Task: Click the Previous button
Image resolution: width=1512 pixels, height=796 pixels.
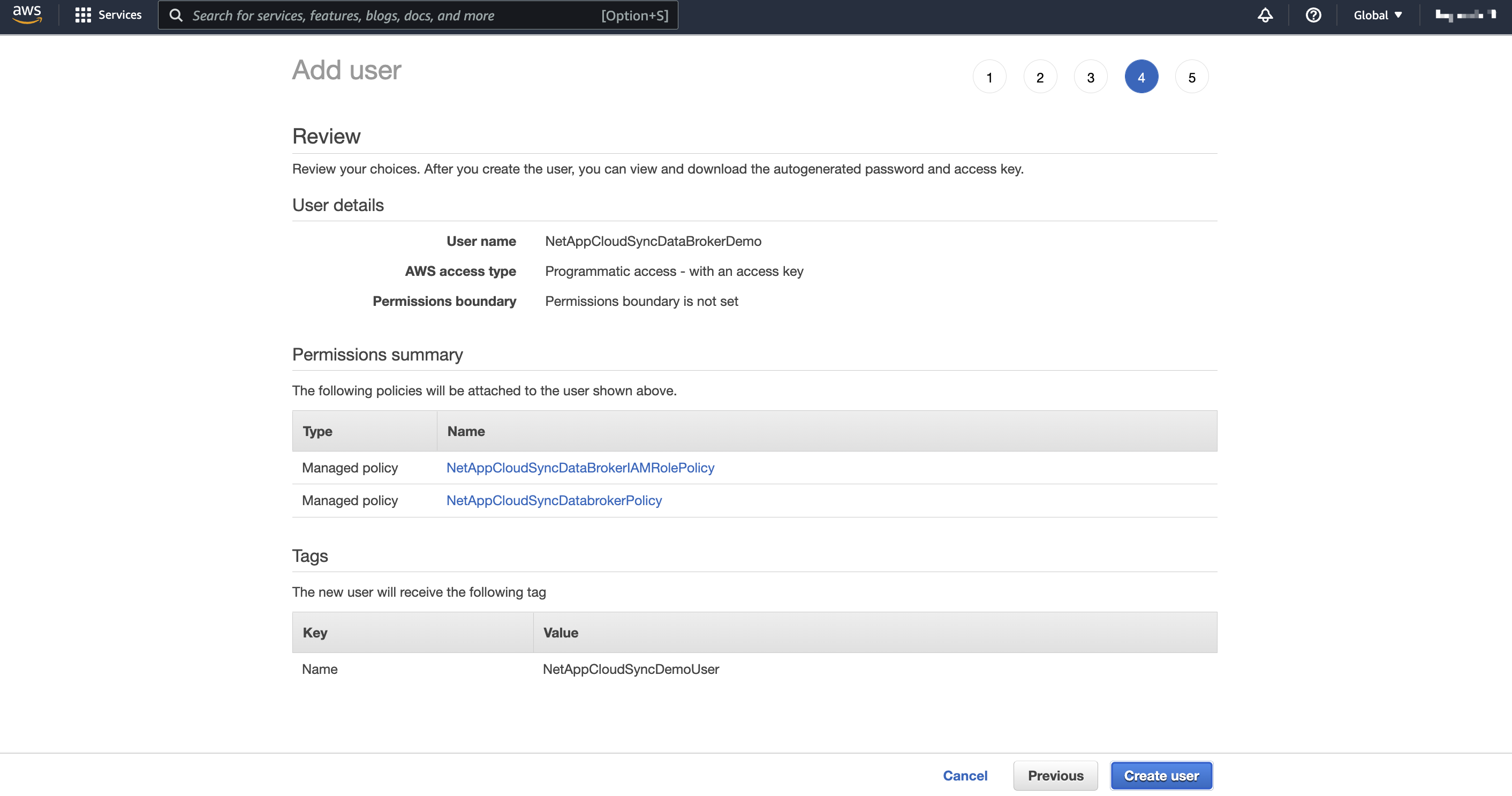Action: point(1055,776)
